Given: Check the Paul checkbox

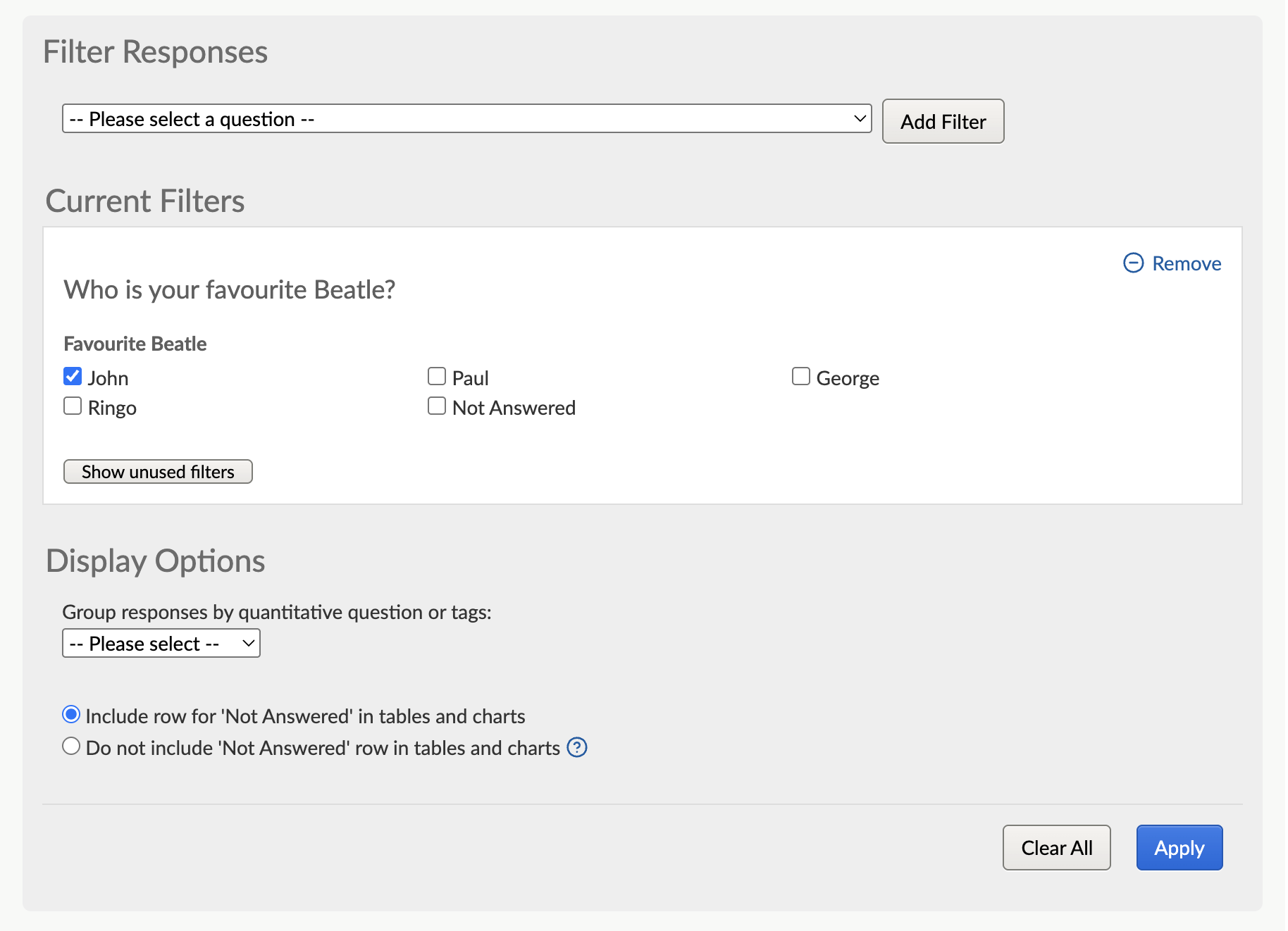Looking at the screenshot, I should tap(437, 377).
